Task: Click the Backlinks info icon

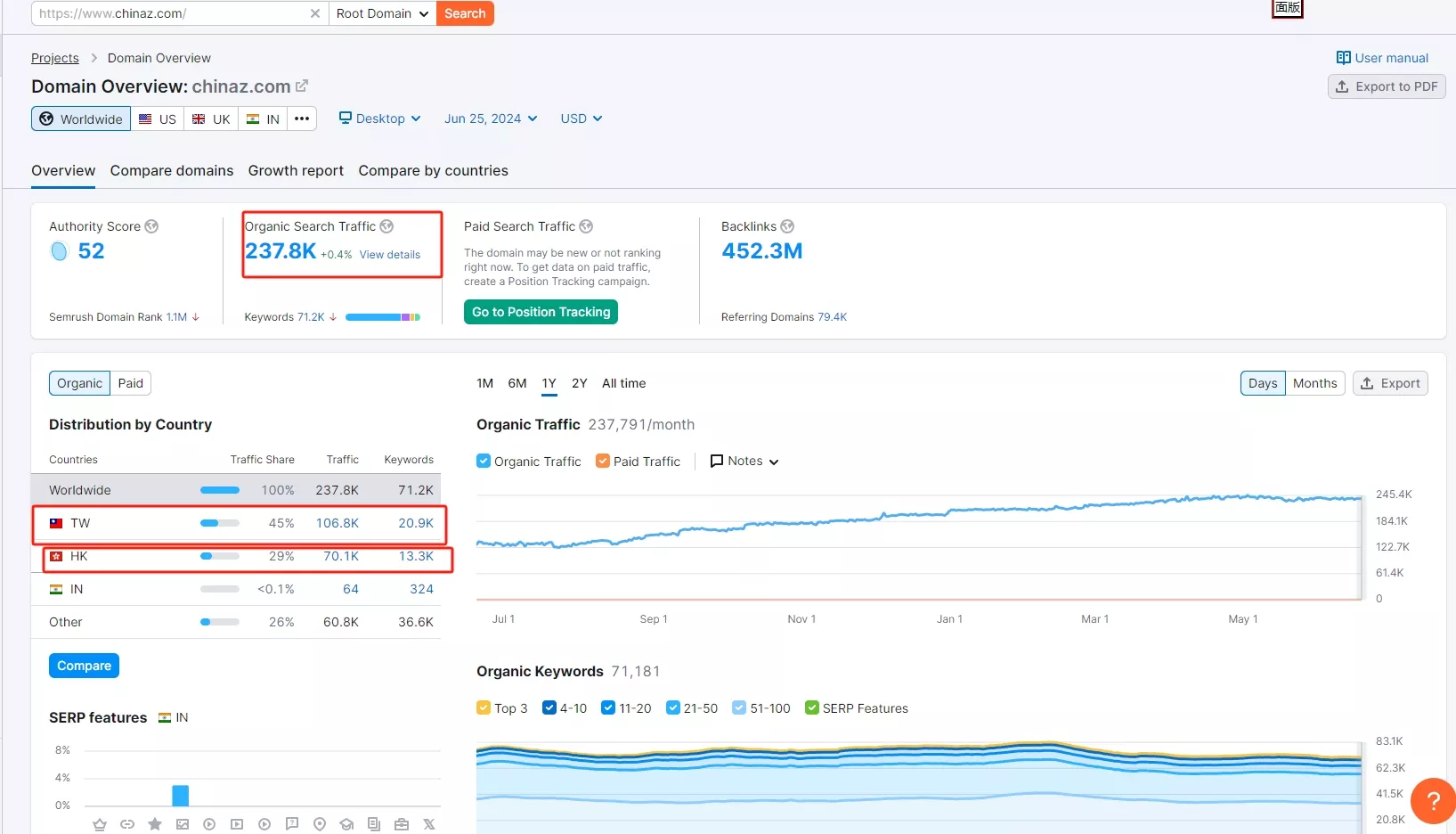Action: coord(787,226)
